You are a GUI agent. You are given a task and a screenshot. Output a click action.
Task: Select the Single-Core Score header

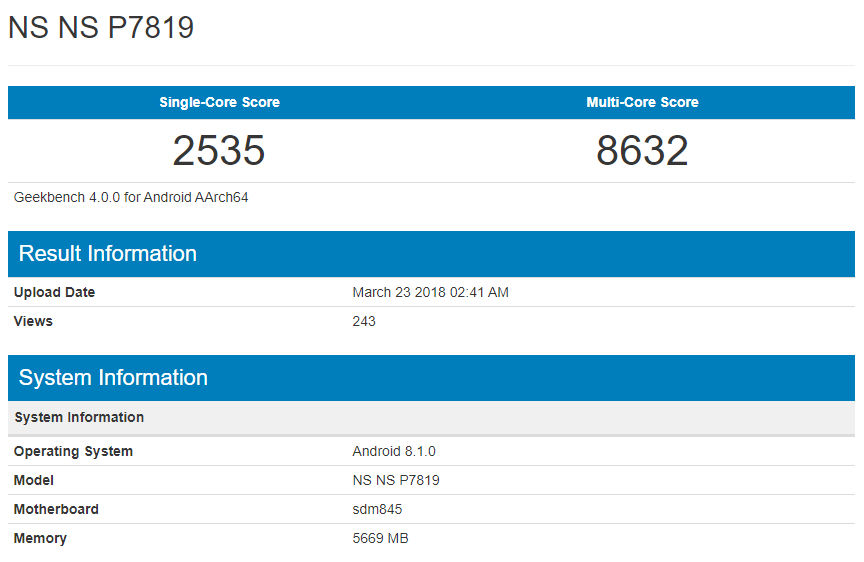pyautogui.click(x=219, y=102)
